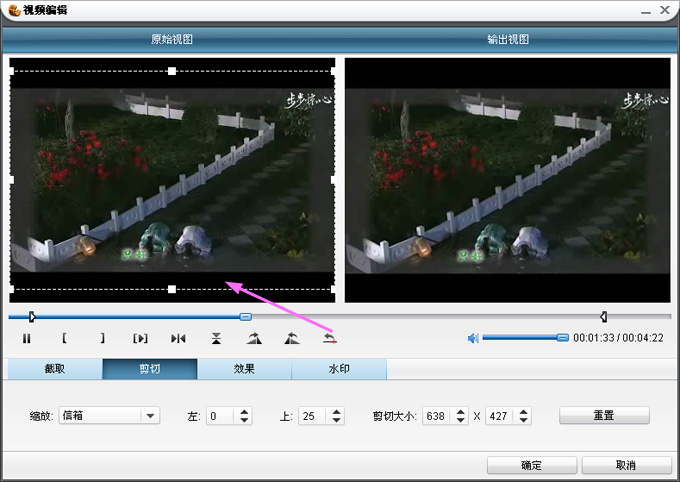Image resolution: width=680 pixels, height=482 pixels.
Task: Click the 重置 reset button
Action: [604, 415]
